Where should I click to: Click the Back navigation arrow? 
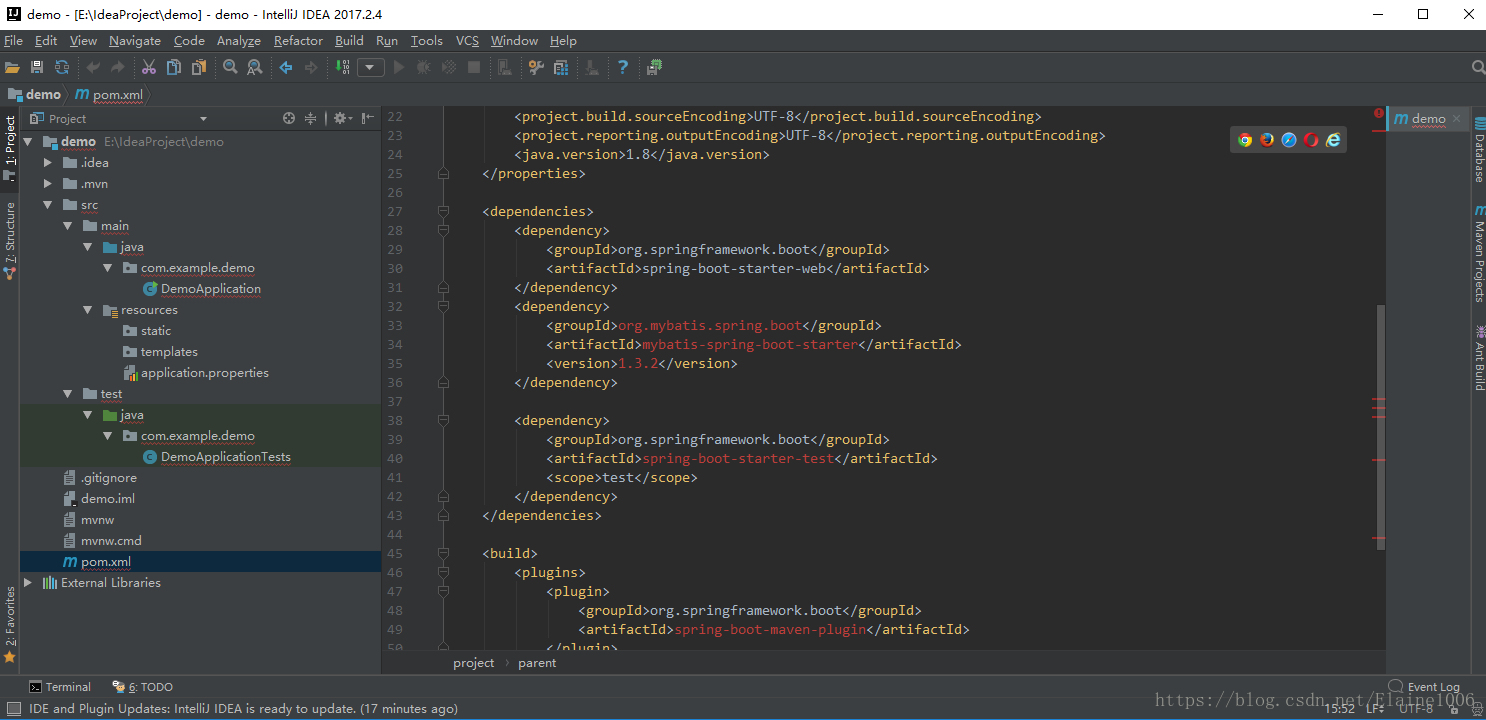pyautogui.click(x=286, y=67)
